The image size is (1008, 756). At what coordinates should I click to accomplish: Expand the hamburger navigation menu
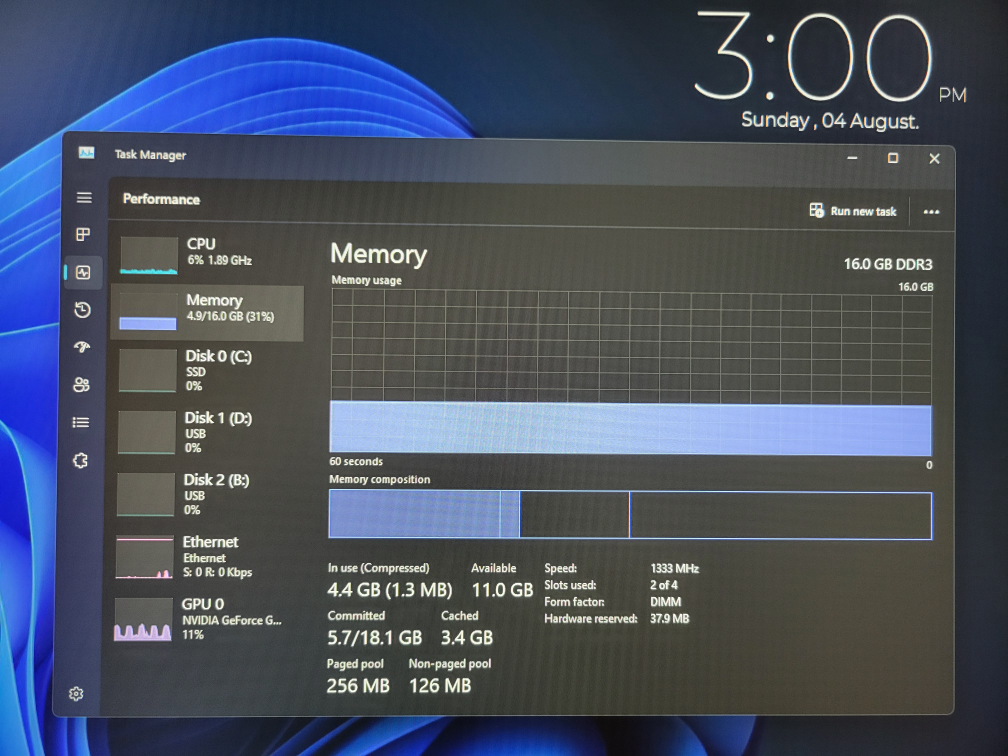[x=84, y=198]
